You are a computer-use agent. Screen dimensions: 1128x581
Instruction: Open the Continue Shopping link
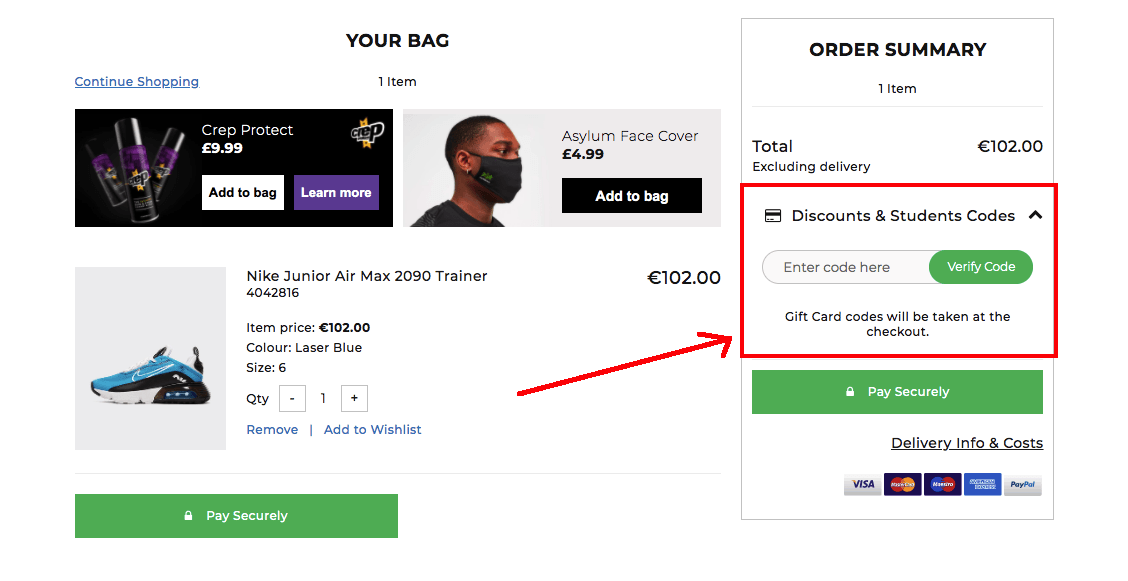137,82
